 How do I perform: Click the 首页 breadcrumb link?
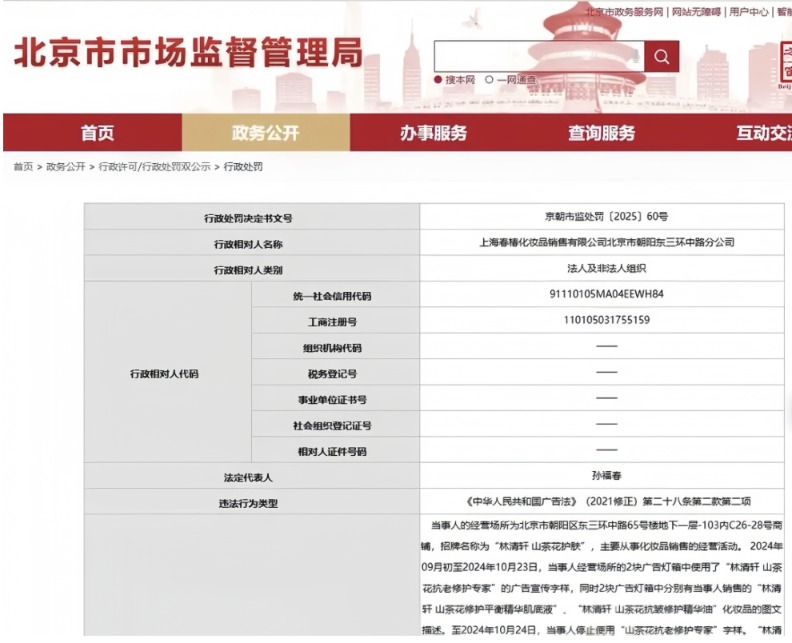click(x=23, y=167)
